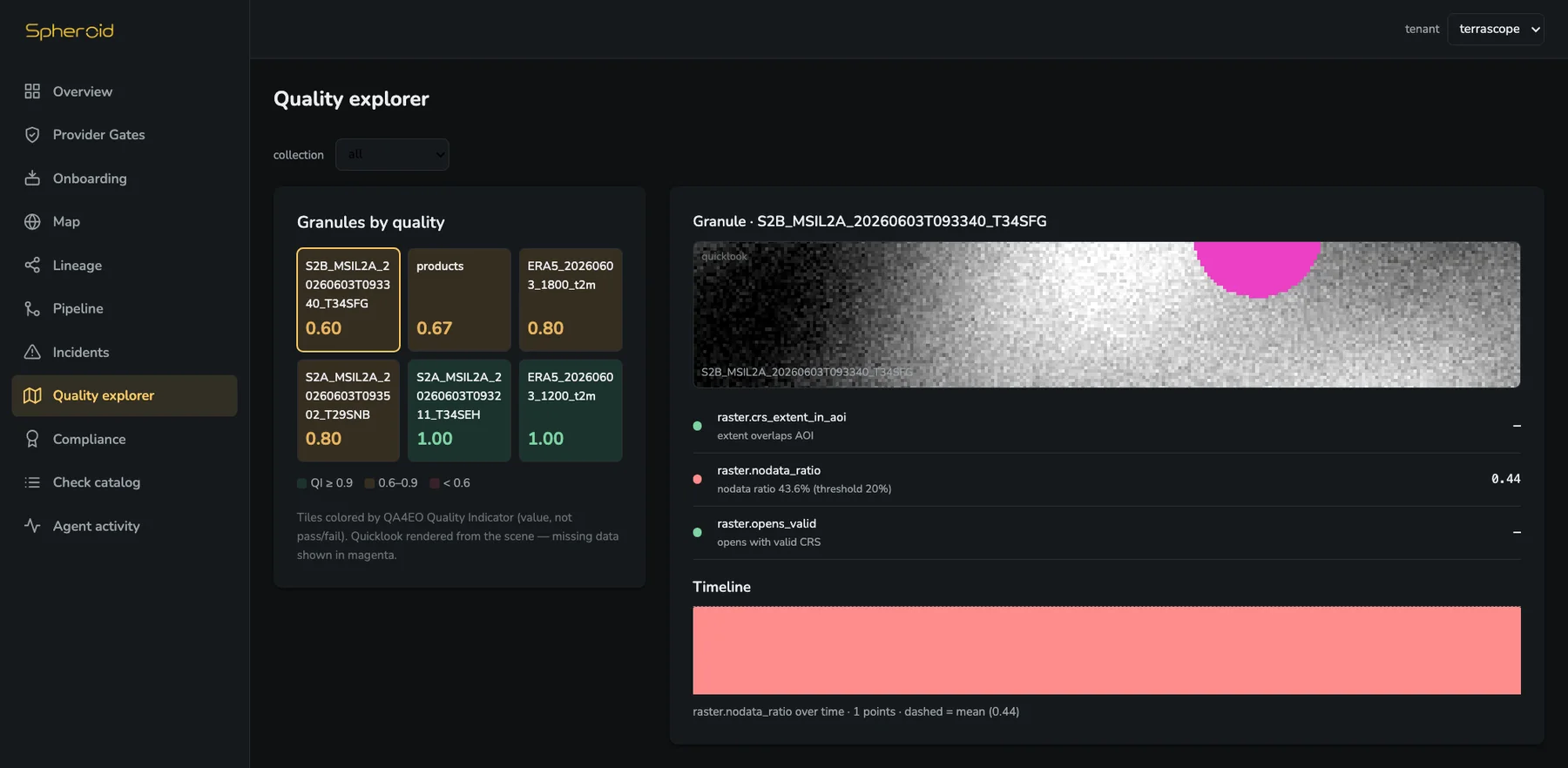Image resolution: width=1568 pixels, height=768 pixels.
Task: Click the < 0.6 legend swatch
Action: pos(434,483)
